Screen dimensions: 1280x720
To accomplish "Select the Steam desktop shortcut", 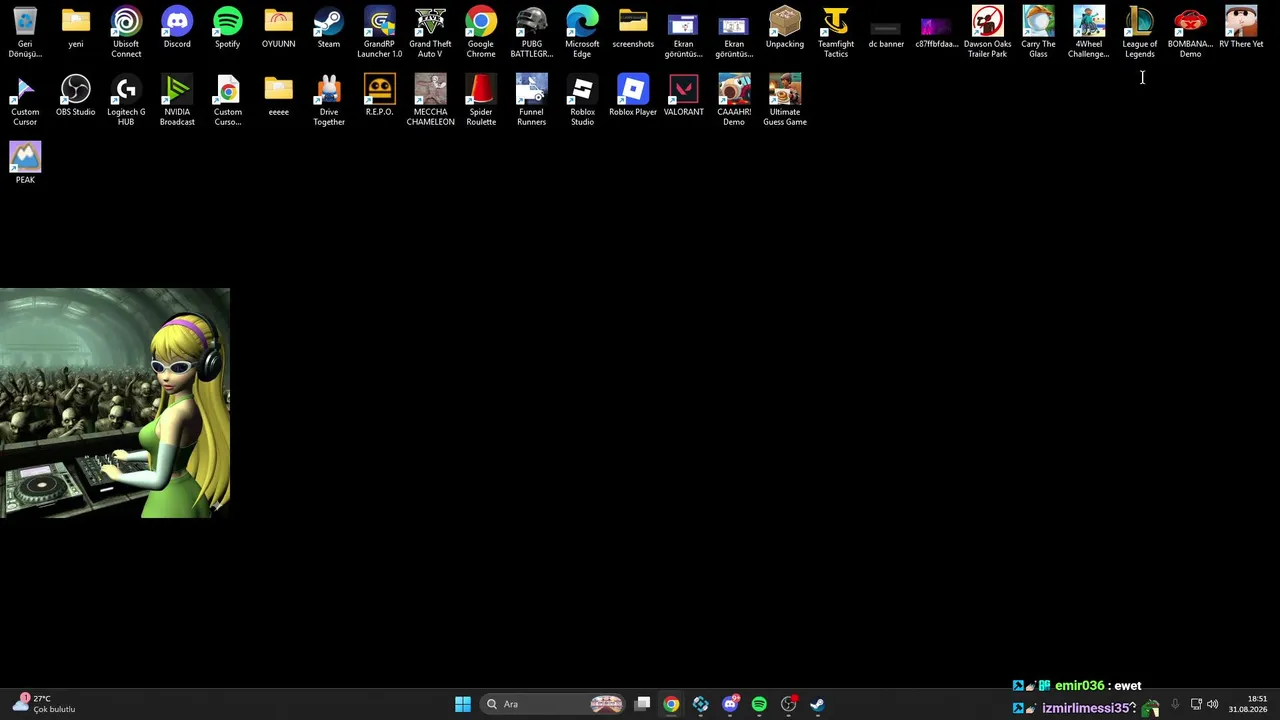I will (329, 28).
